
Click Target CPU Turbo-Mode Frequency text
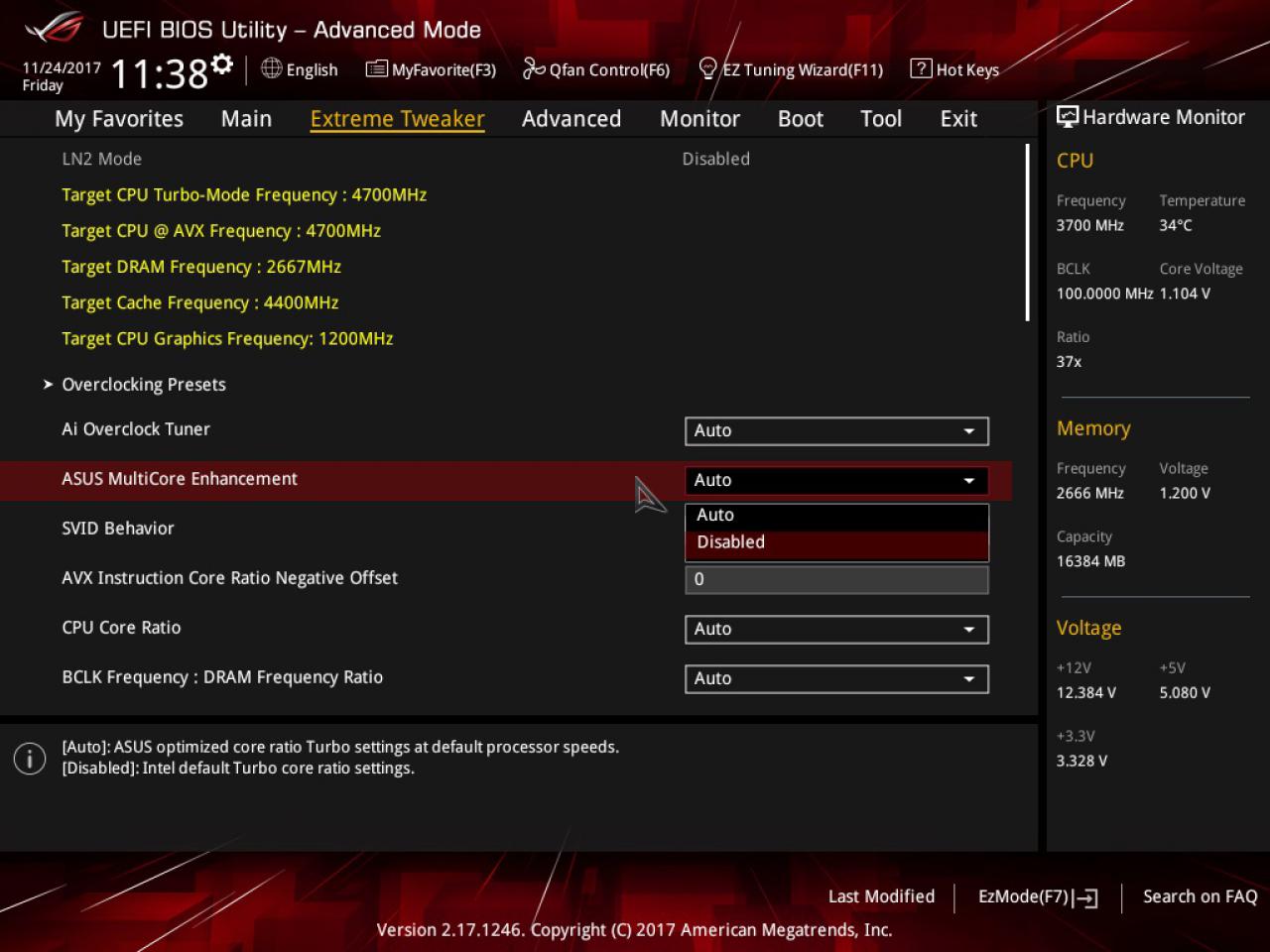click(244, 195)
